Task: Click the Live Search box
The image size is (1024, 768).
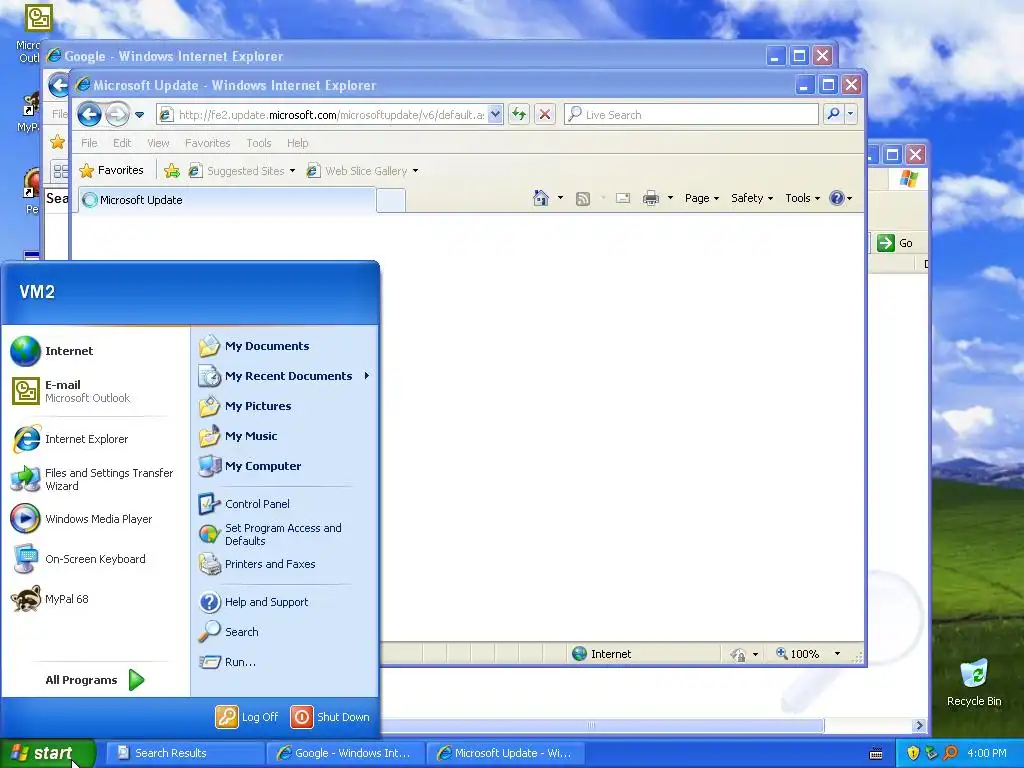Action: coord(692,115)
